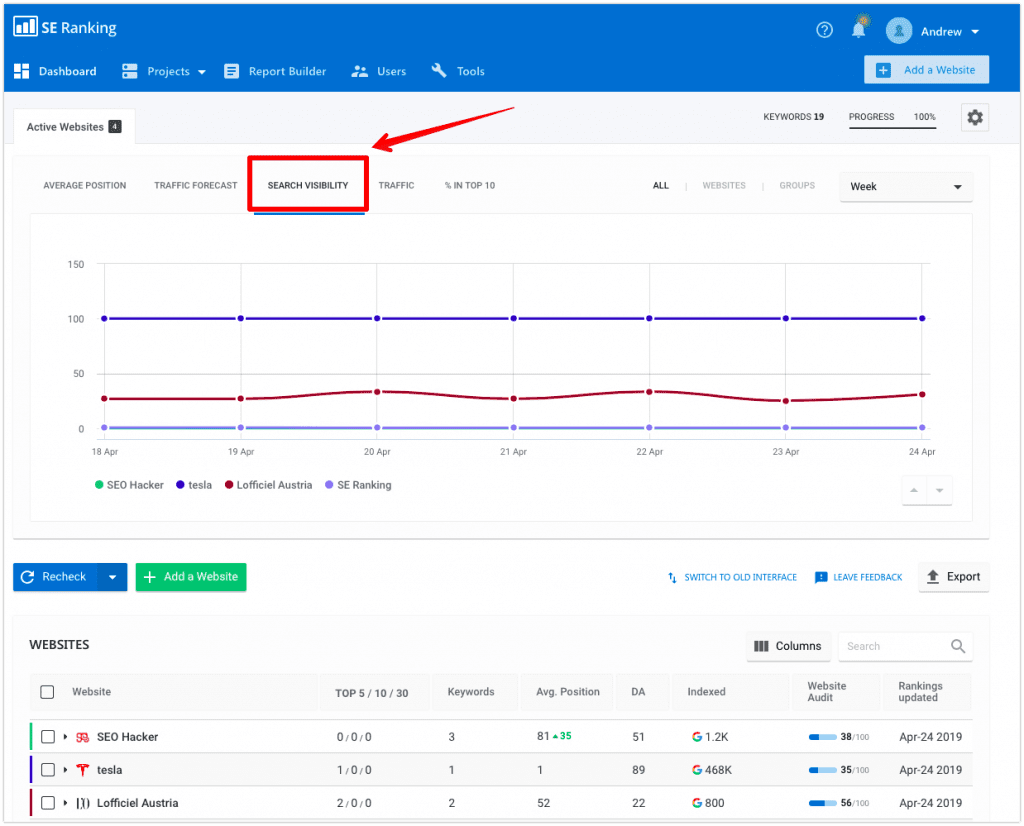
Task: Page the chart legend up
Action: coord(914,490)
